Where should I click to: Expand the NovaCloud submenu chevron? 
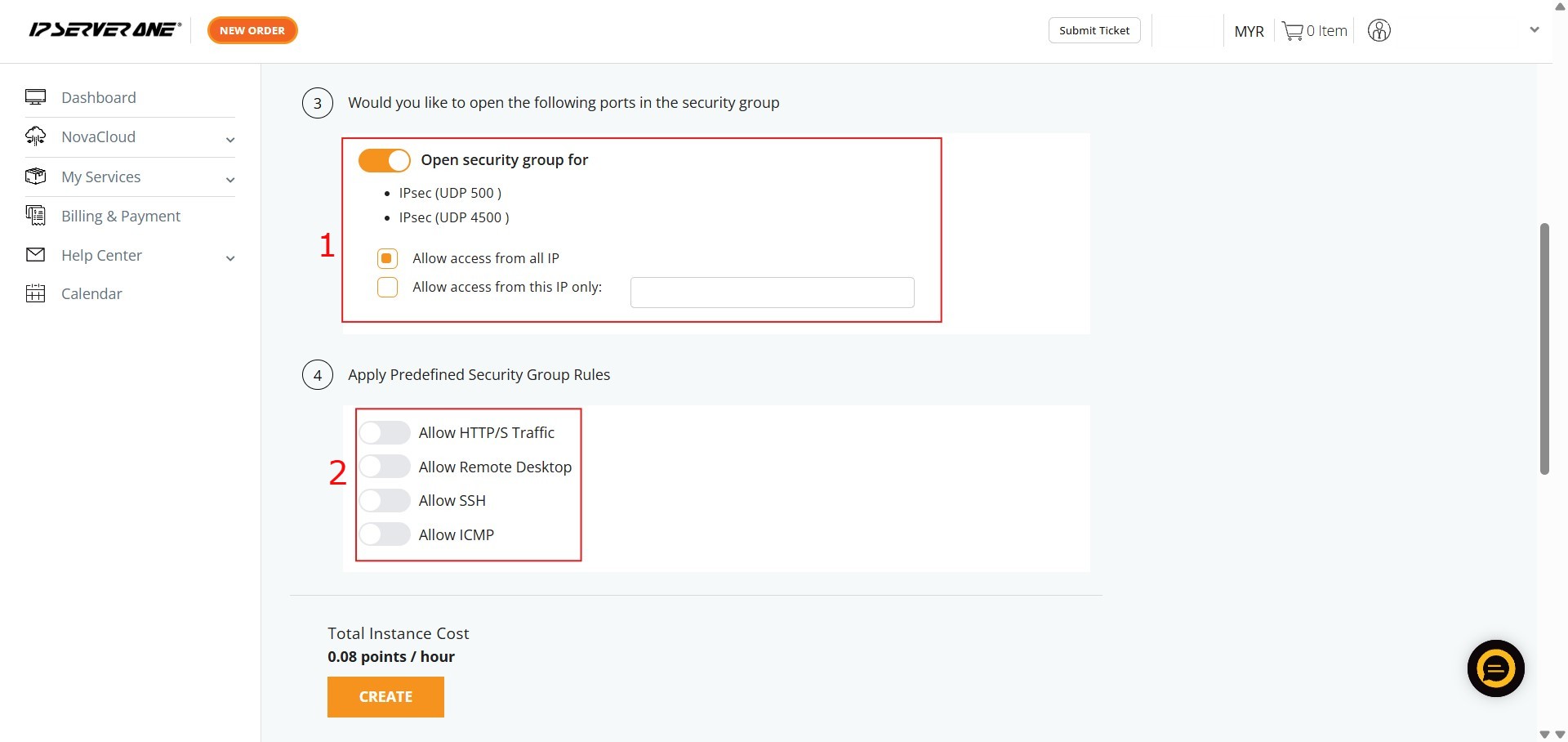(x=230, y=140)
